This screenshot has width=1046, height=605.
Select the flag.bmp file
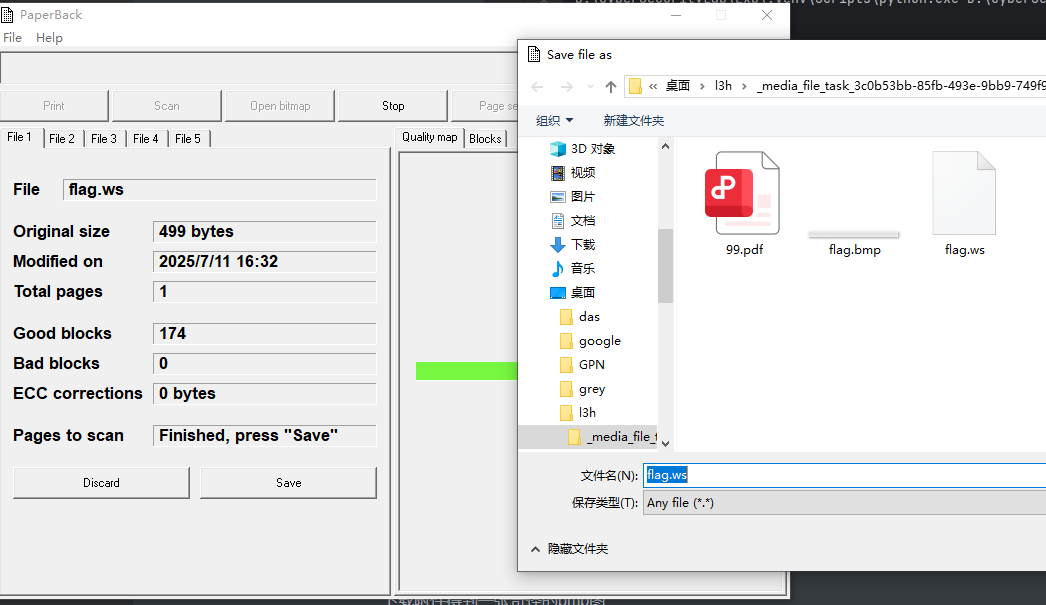[x=854, y=243]
